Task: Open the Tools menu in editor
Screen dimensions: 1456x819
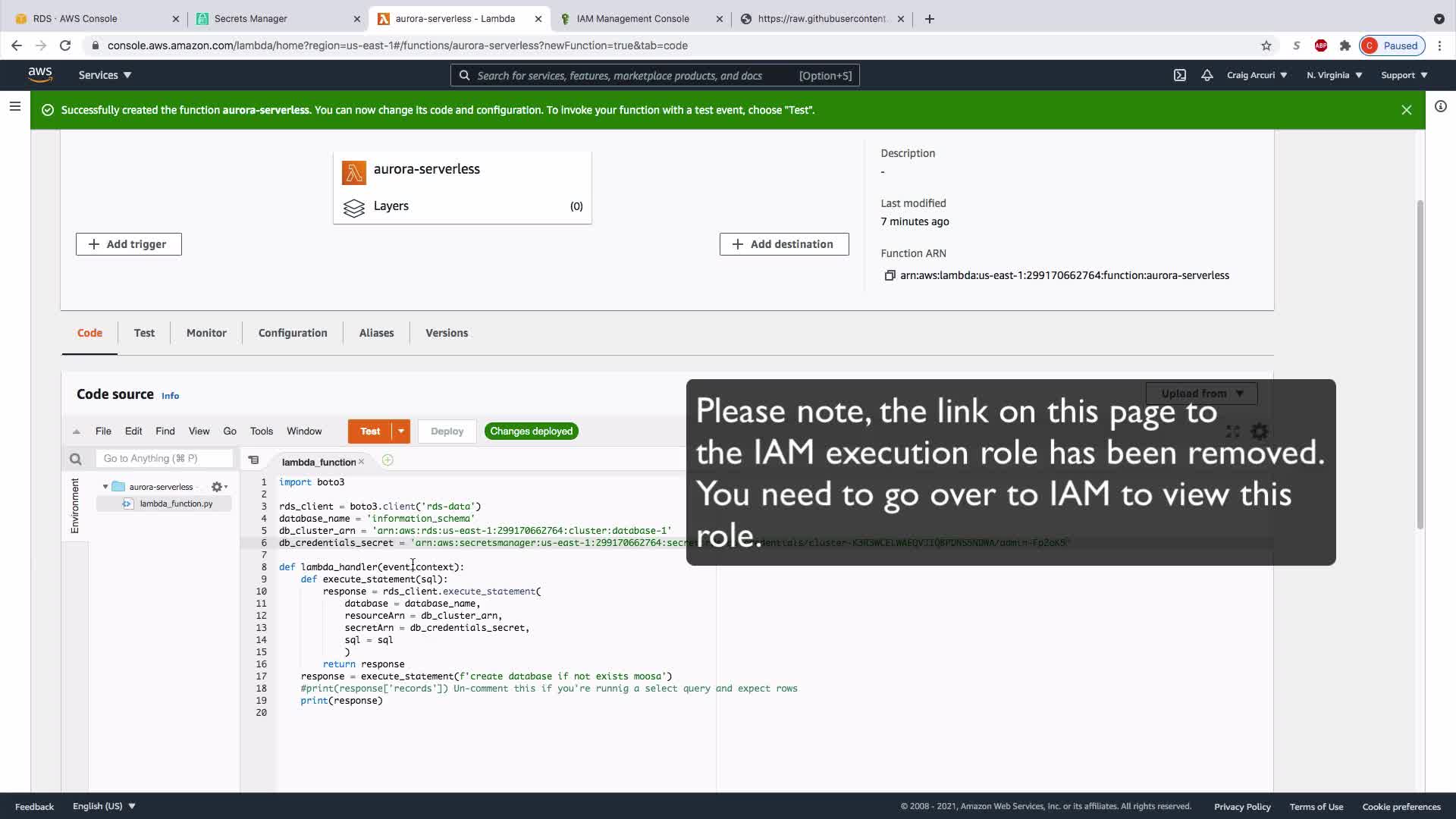Action: tap(261, 431)
